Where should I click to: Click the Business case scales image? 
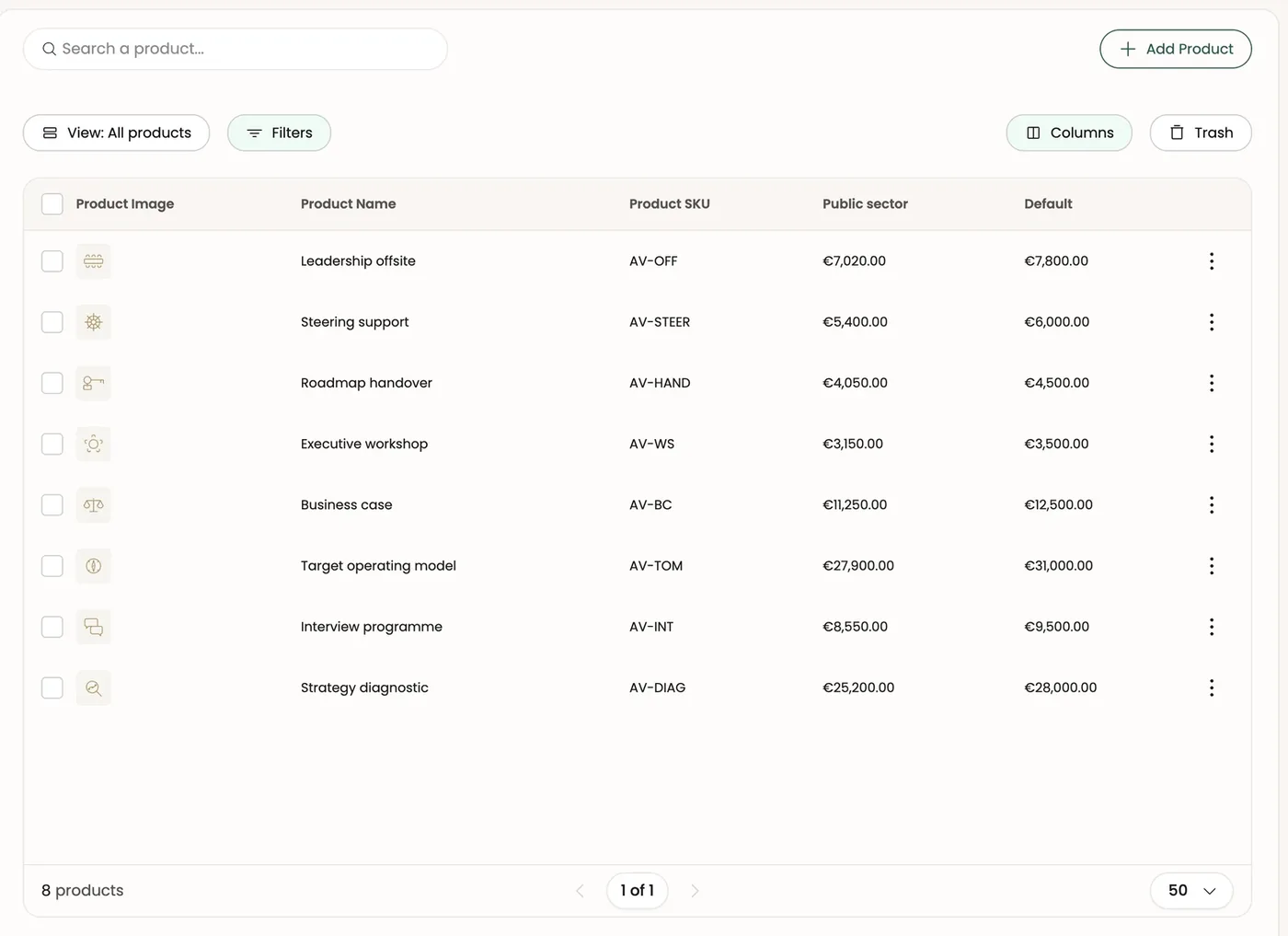(93, 504)
